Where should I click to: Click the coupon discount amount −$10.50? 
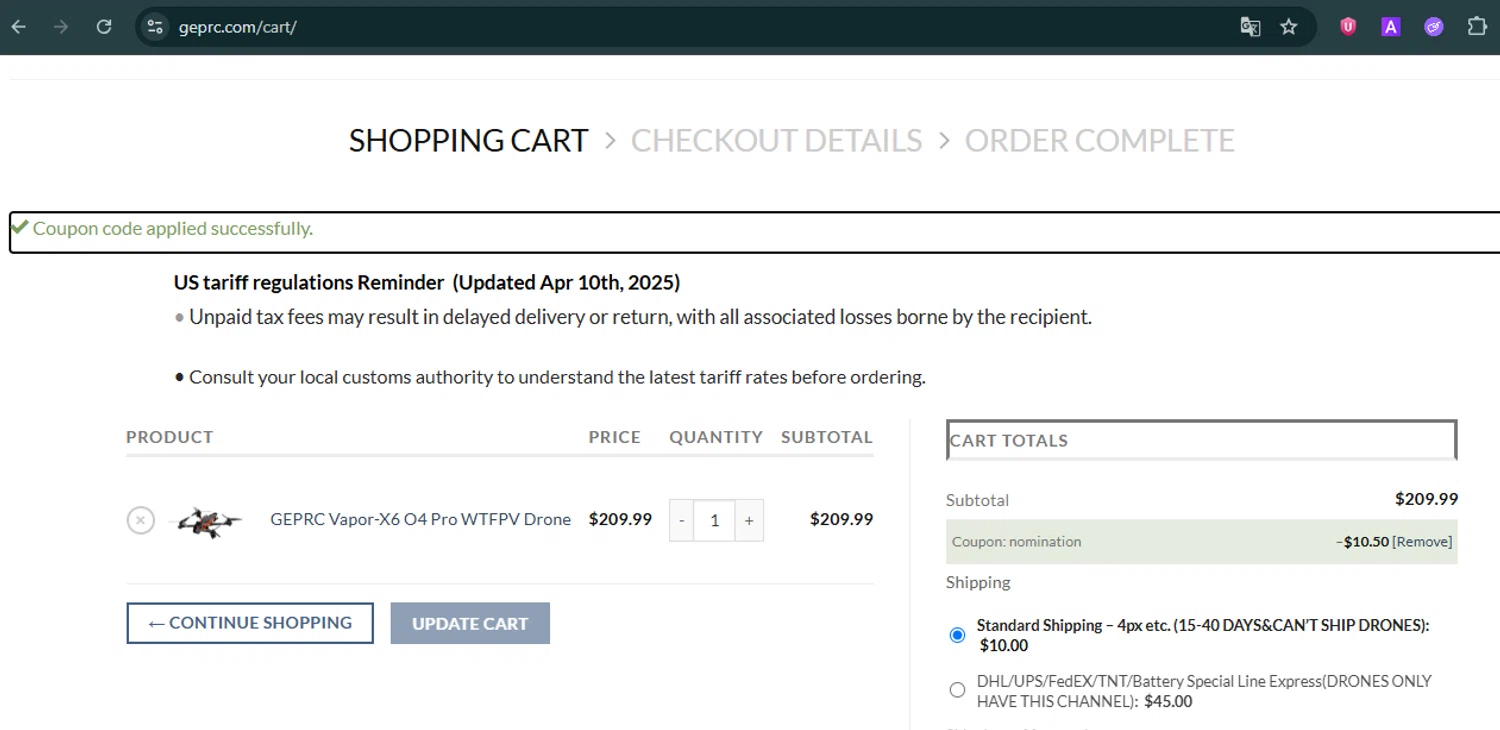(x=1362, y=542)
